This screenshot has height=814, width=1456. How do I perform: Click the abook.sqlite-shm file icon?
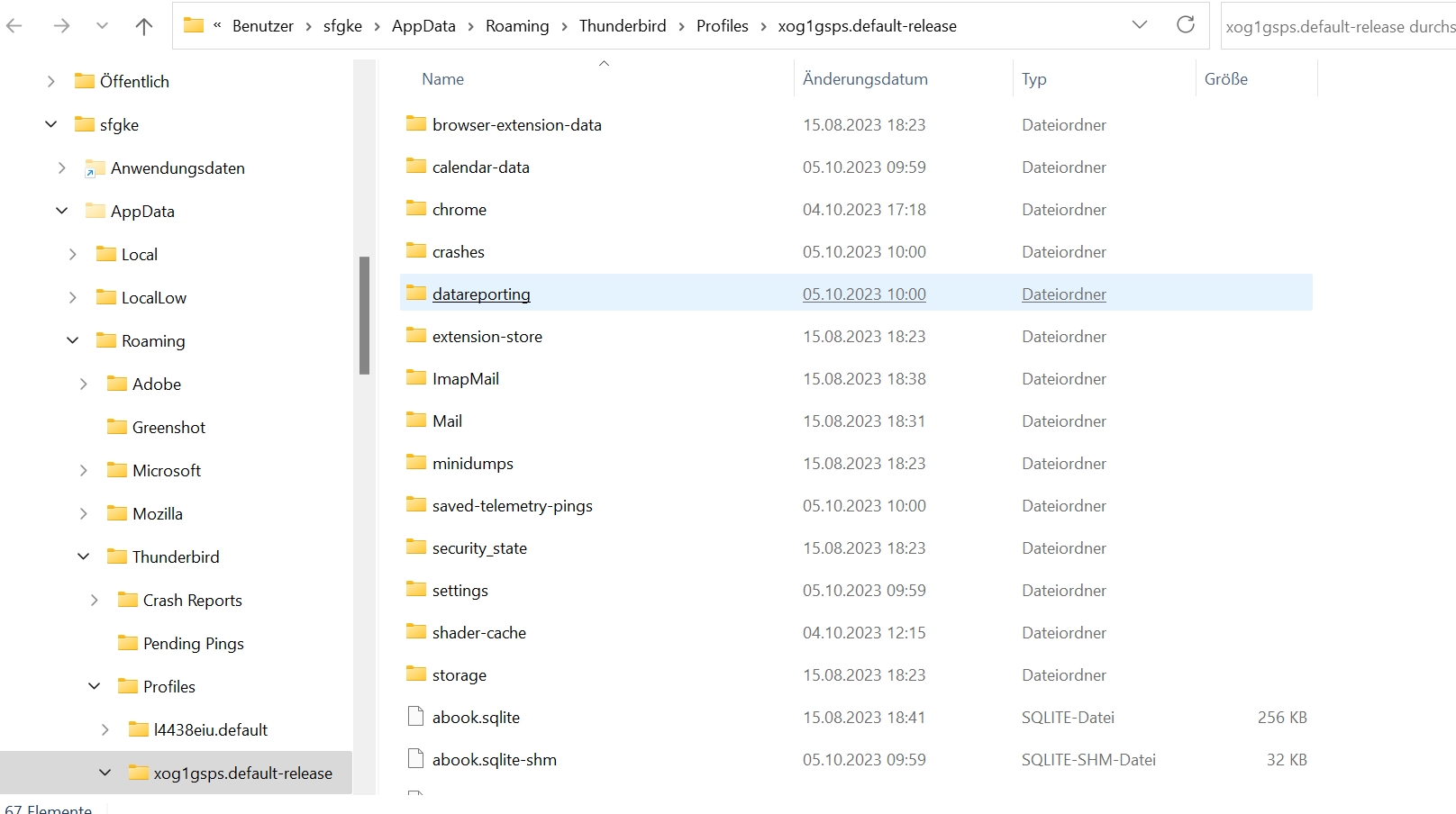pyautogui.click(x=416, y=759)
